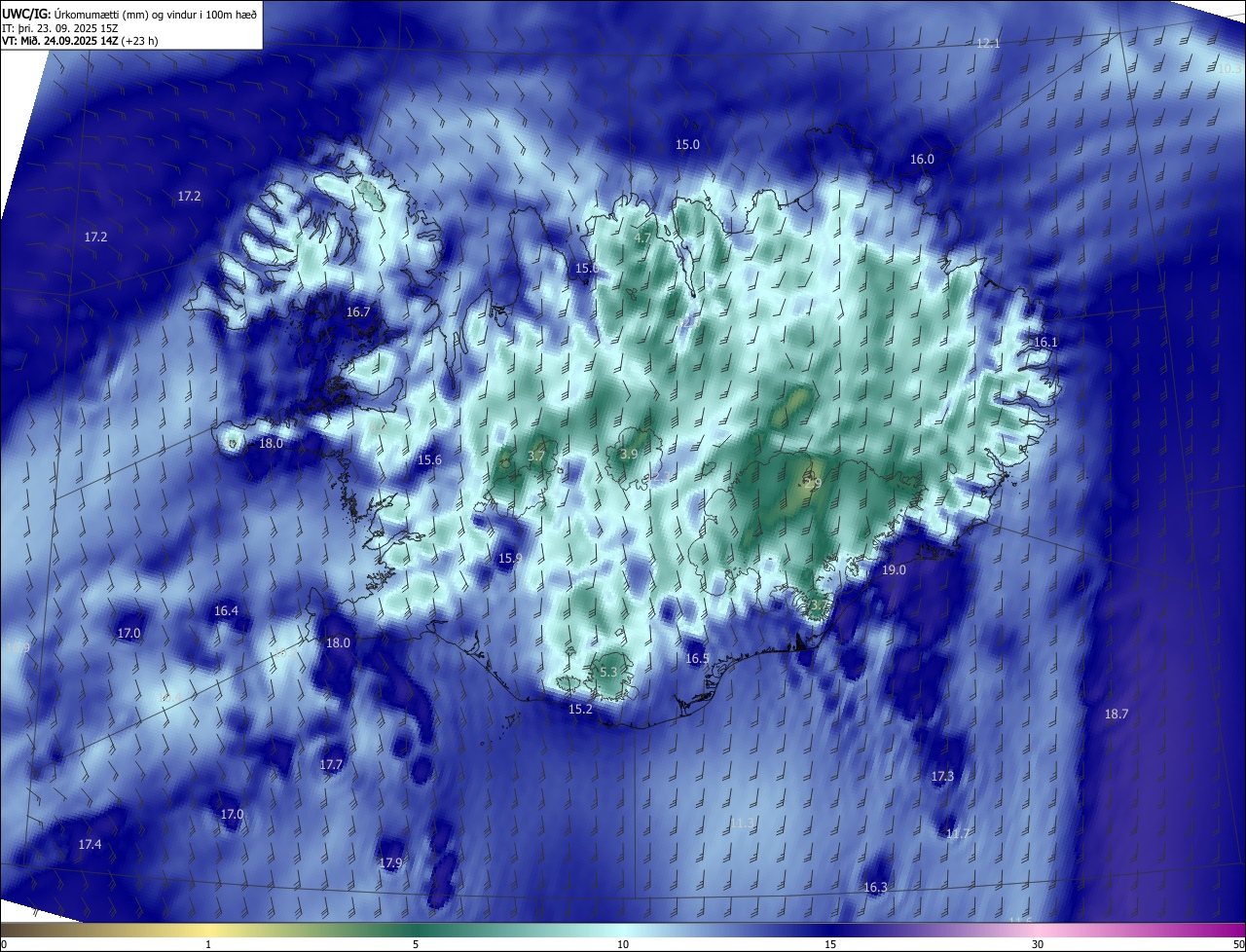The image size is (1246, 952).
Task: Click the 0 tick on the color scale
Action: [x=4, y=944]
